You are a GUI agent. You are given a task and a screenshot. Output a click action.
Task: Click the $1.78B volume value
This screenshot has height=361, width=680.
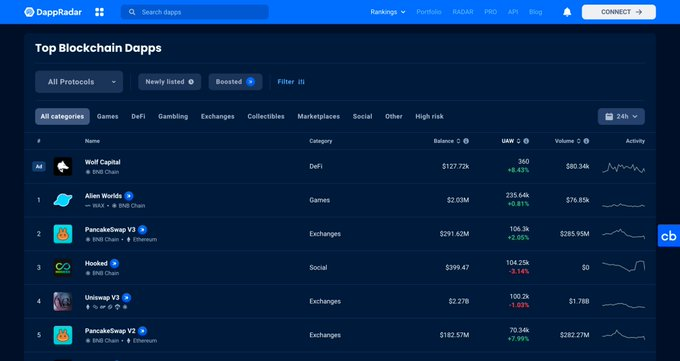(579, 302)
